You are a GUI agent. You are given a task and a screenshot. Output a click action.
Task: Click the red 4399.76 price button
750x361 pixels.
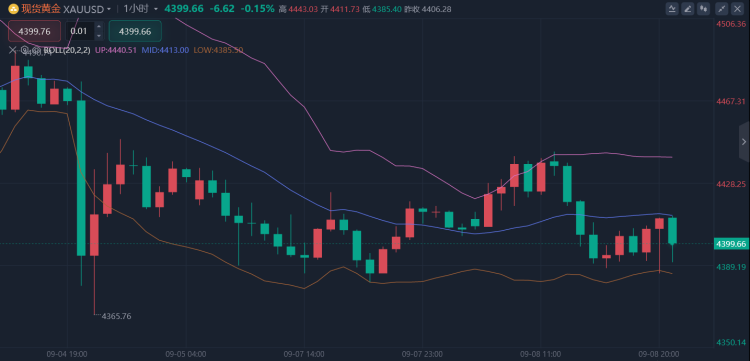[34, 31]
